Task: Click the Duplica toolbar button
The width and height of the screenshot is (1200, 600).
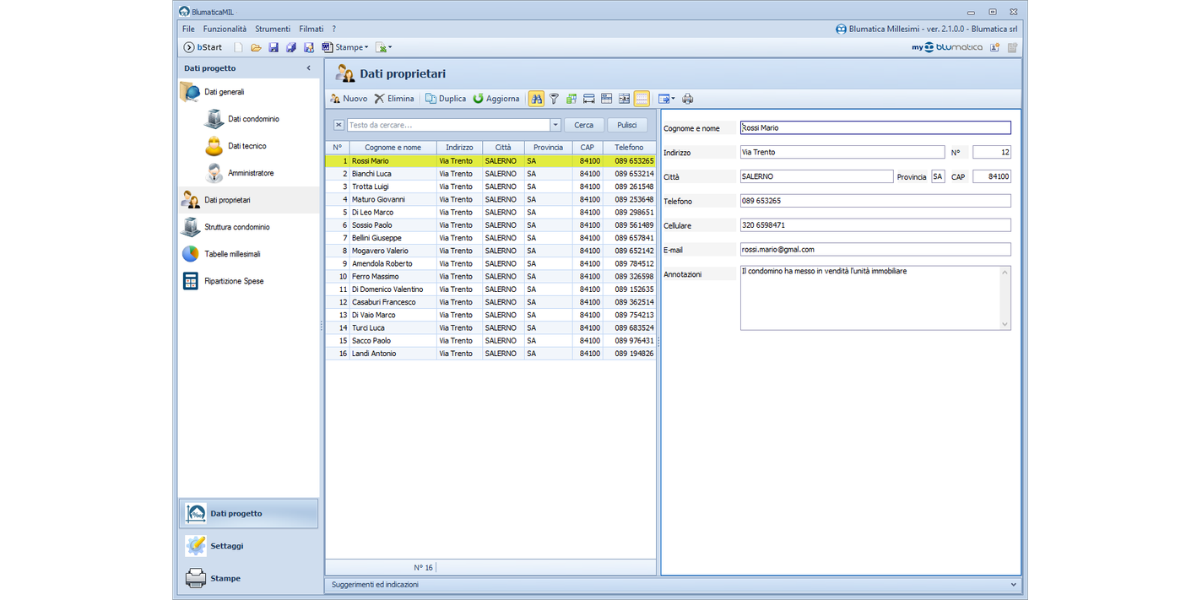Action: 445,99
